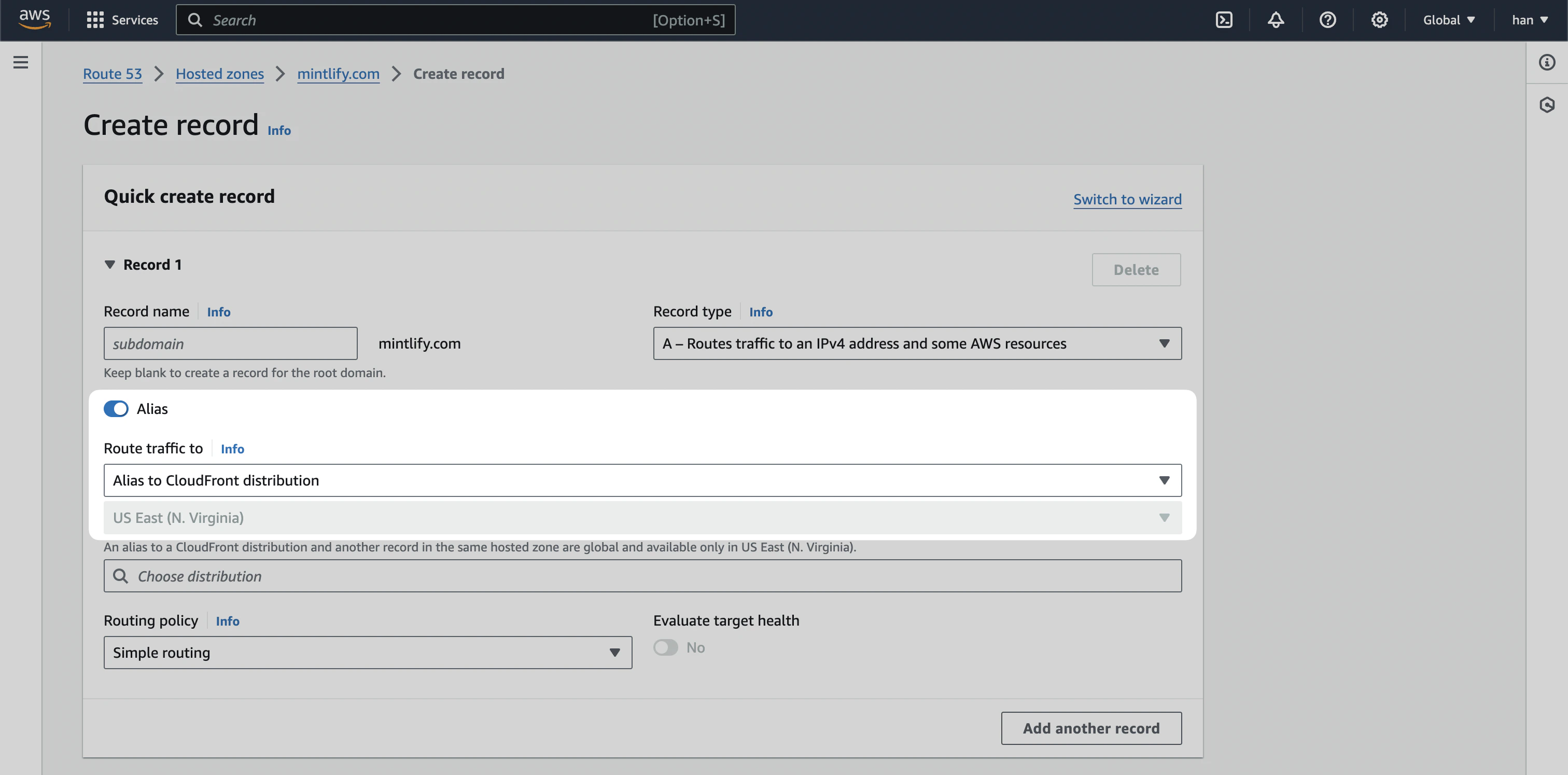The image size is (1568, 775).
Task: Open account settings via the gear icon
Action: click(x=1379, y=20)
